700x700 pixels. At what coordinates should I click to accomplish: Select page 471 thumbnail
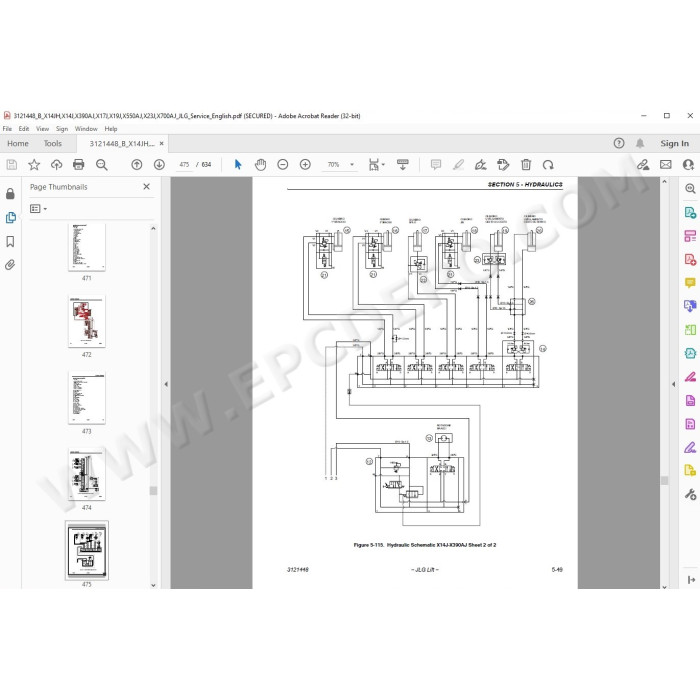point(87,247)
